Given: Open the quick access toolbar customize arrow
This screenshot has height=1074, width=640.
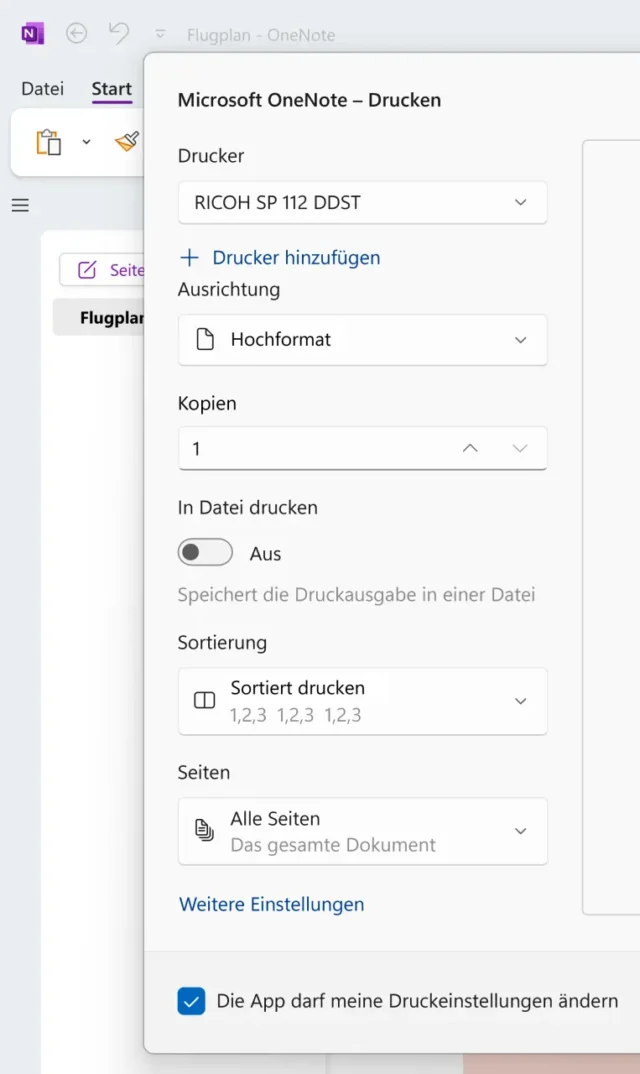Looking at the screenshot, I should coord(160,35).
